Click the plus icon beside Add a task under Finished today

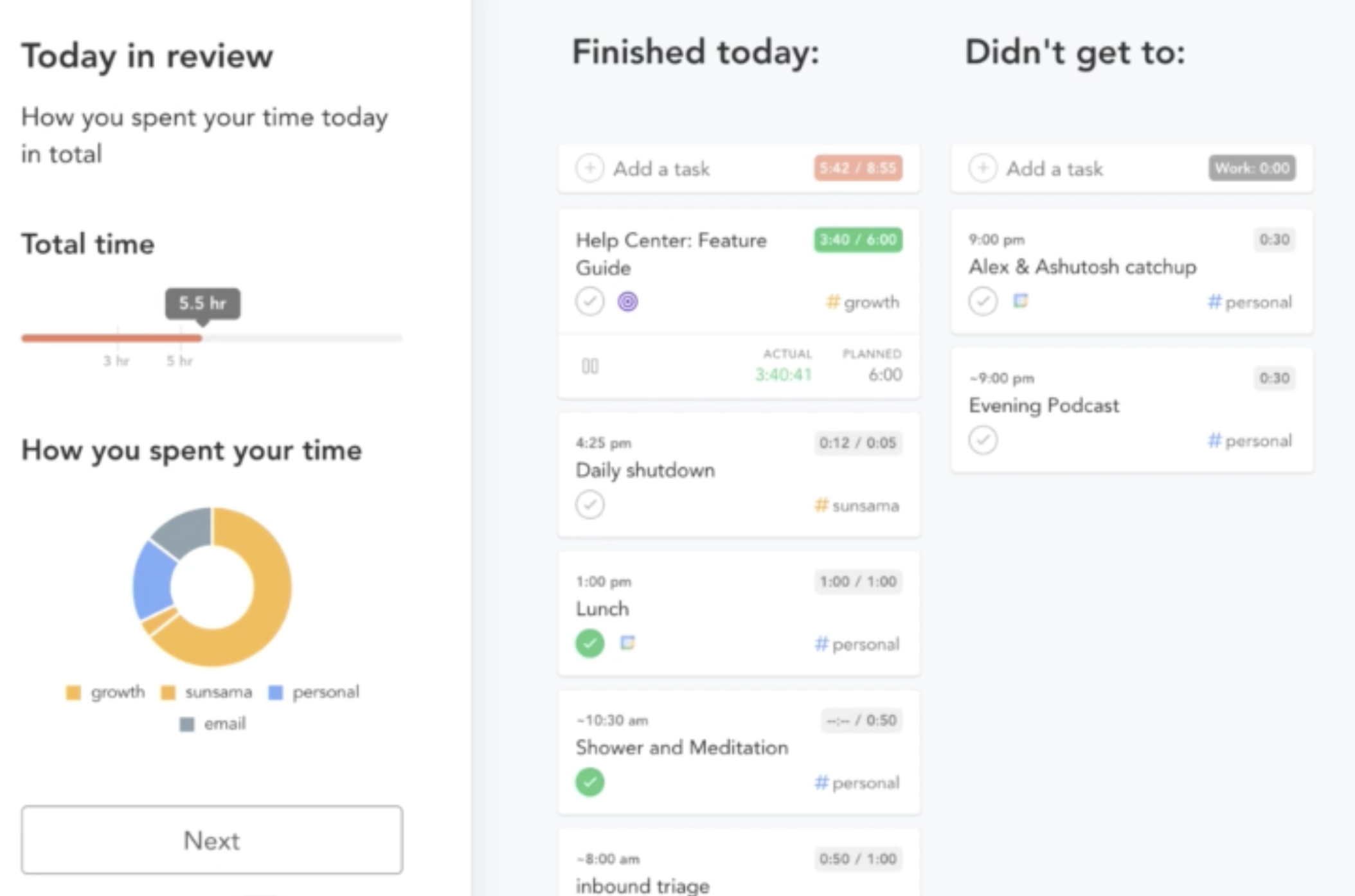point(589,168)
